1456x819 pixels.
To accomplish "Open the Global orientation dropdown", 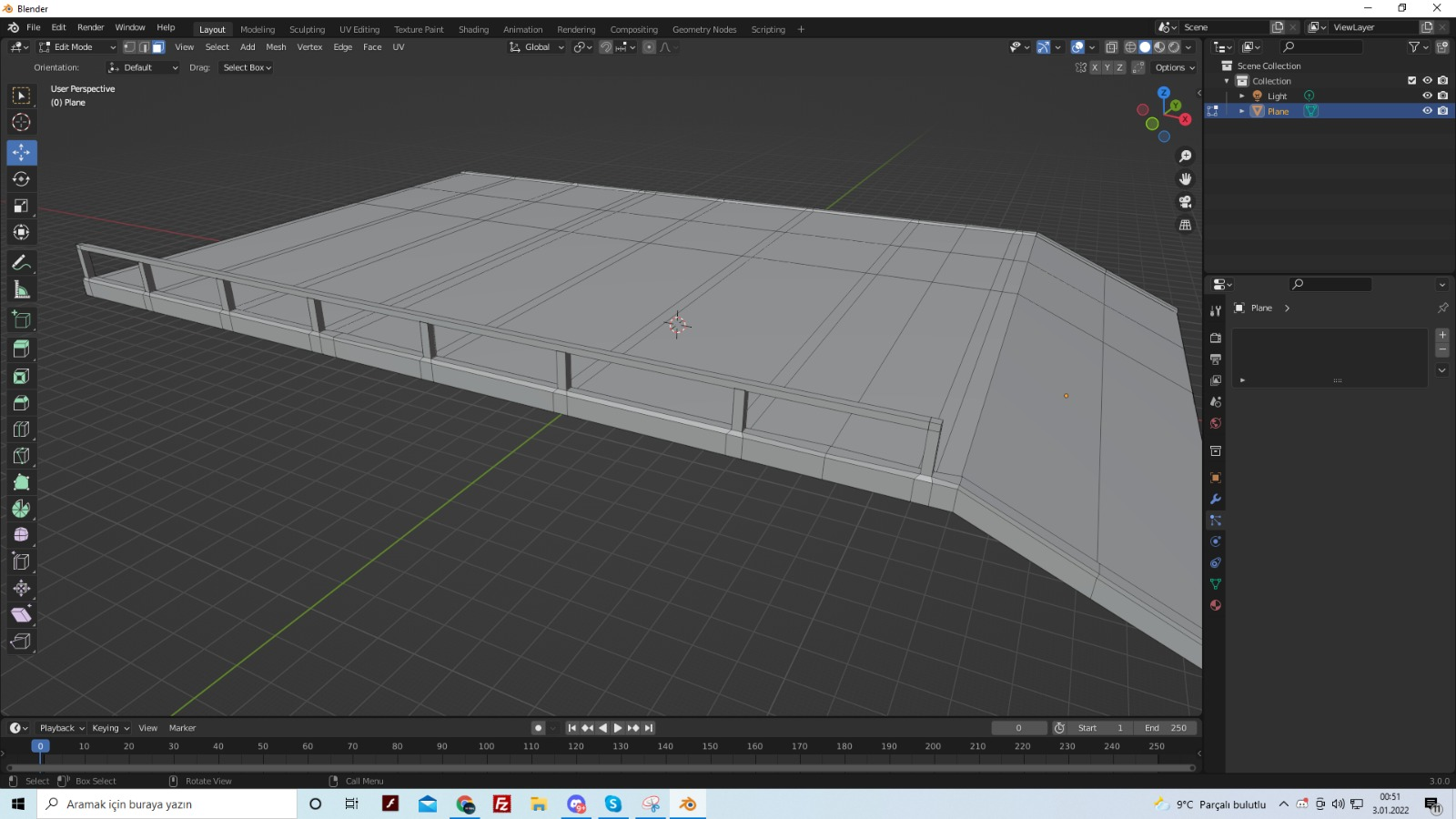I will [x=537, y=47].
